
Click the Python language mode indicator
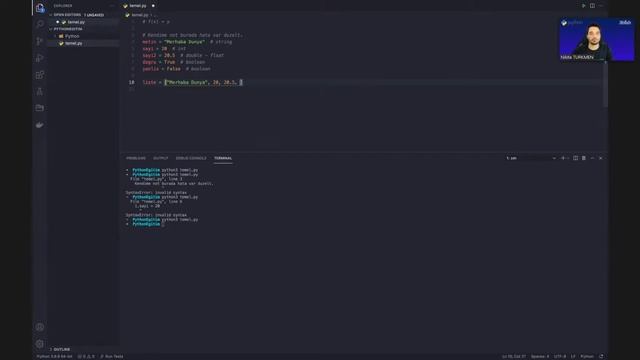(x=587, y=356)
